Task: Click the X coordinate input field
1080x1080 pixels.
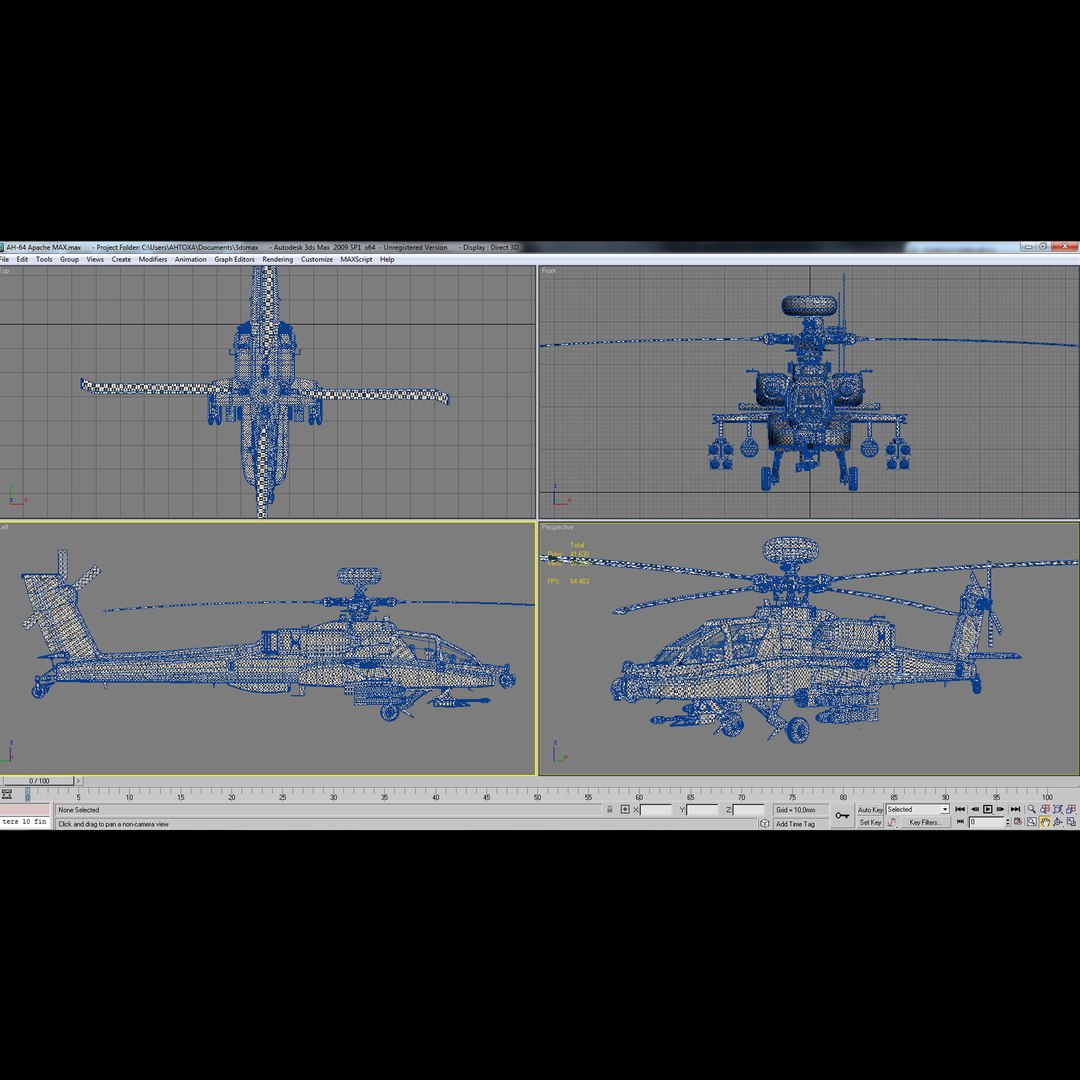Action: point(656,810)
